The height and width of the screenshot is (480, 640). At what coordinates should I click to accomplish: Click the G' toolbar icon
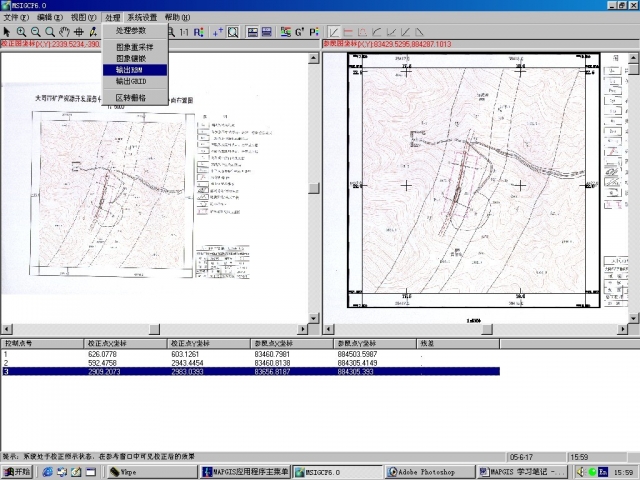[x=298, y=32]
